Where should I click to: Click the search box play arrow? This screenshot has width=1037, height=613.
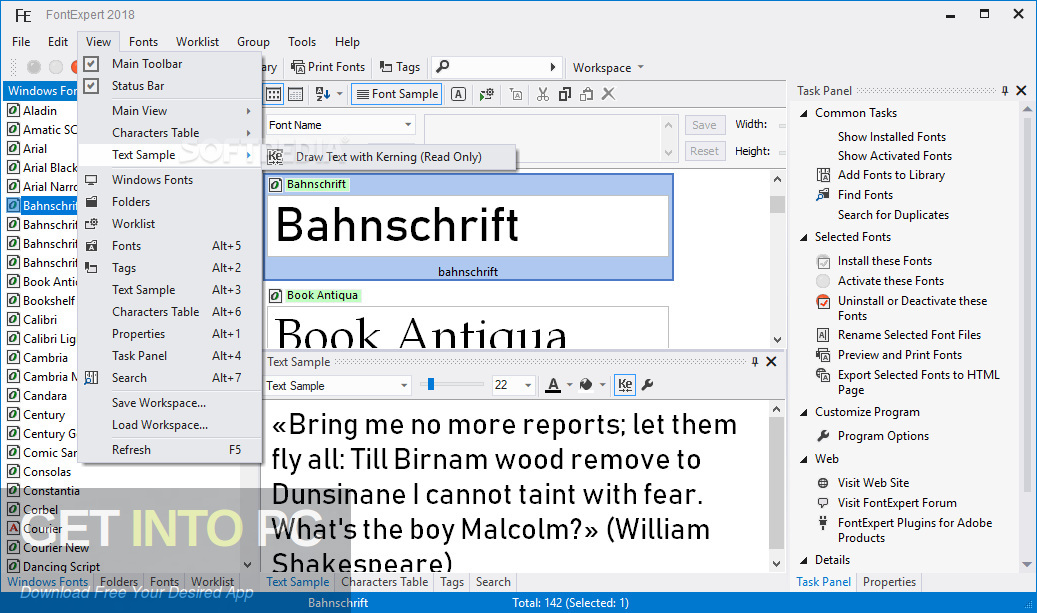[x=553, y=67]
